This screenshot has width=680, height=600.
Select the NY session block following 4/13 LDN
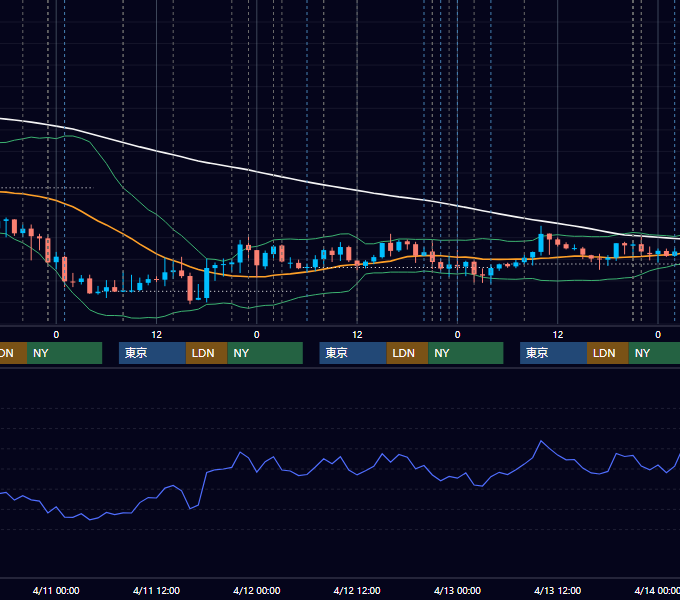tap(654, 353)
